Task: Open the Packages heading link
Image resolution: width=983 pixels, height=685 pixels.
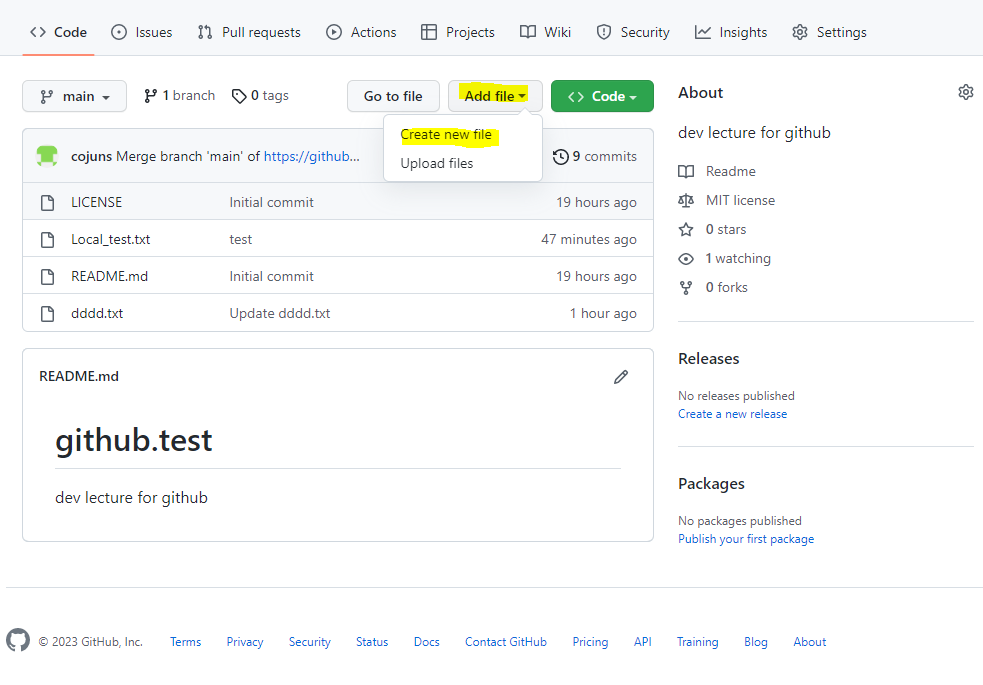Action: click(x=711, y=484)
